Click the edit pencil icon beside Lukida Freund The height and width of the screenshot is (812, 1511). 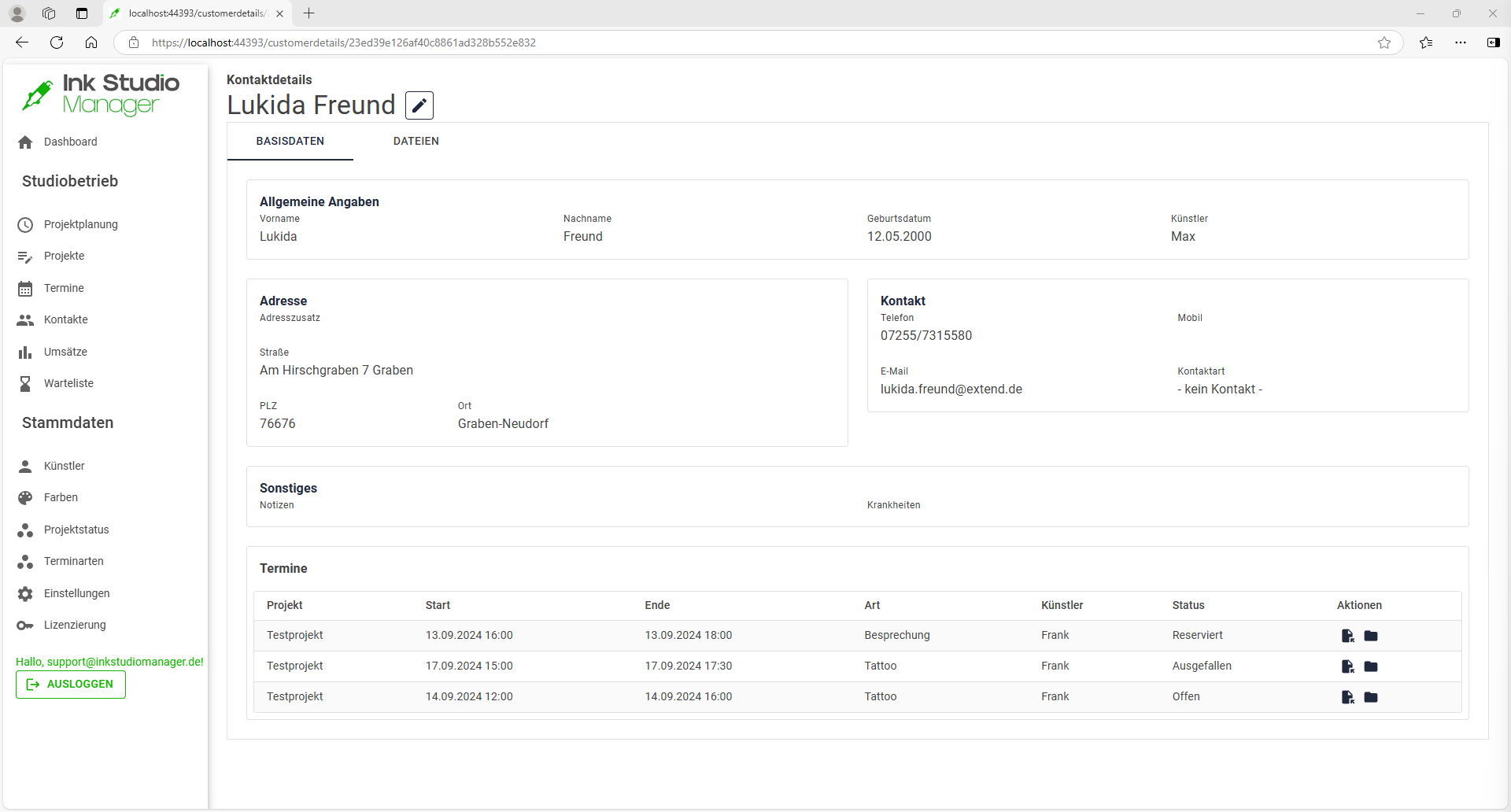[x=419, y=105]
